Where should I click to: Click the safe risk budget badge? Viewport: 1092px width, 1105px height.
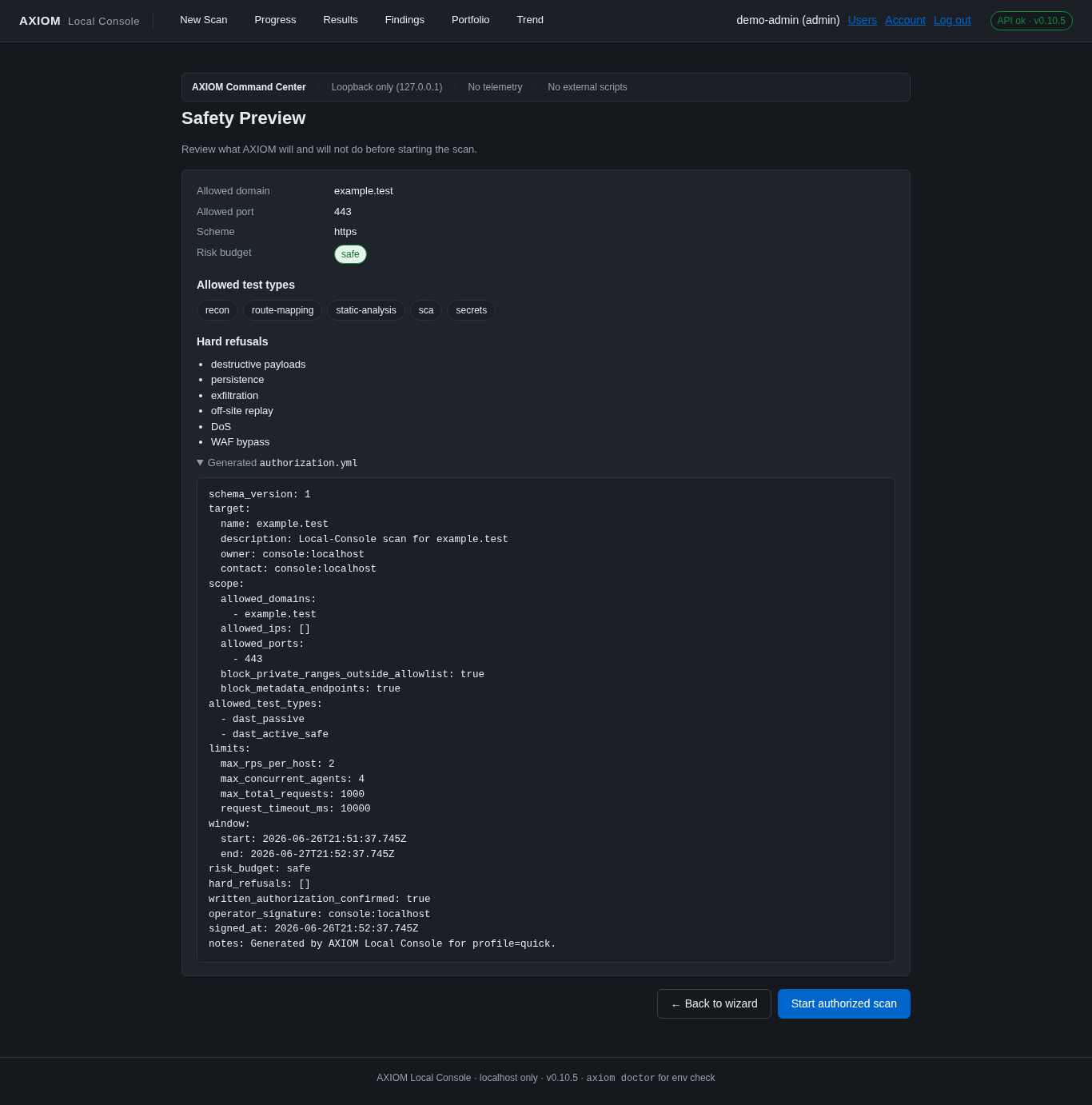tap(350, 254)
